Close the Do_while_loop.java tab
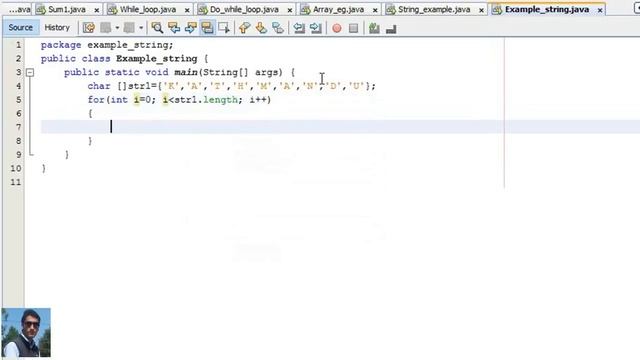This screenshot has width=640, height=360. click(x=290, y=10)
